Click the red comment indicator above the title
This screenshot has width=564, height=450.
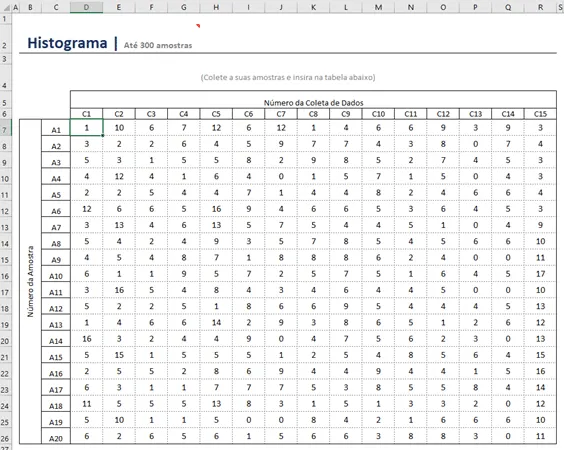(x=198, y=26)
